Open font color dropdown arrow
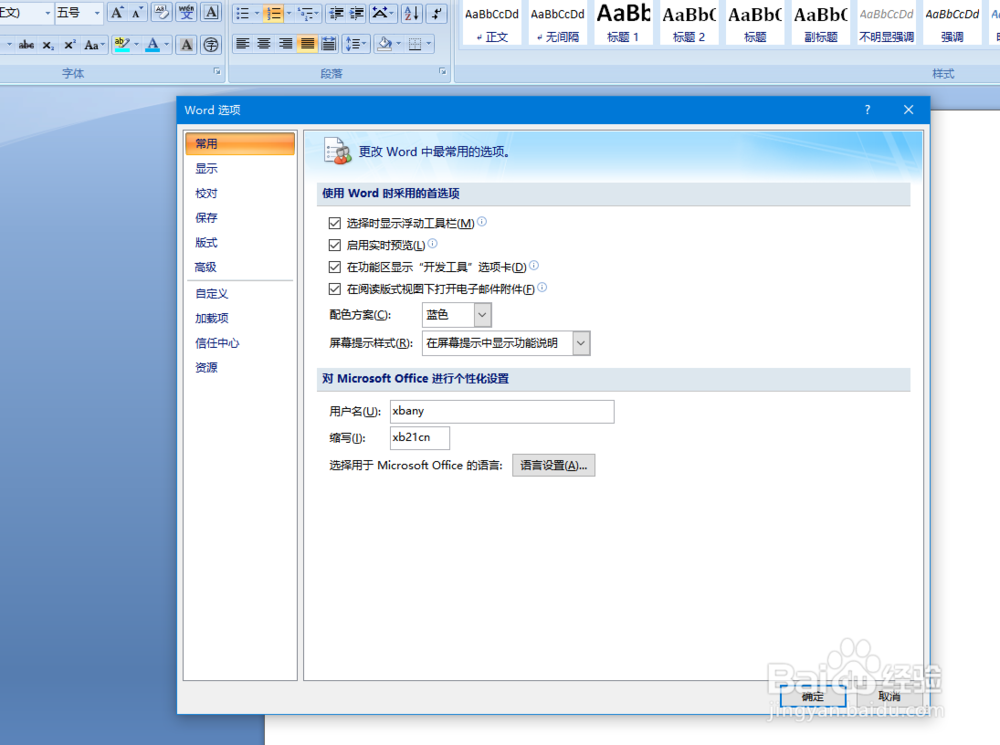This screenshot has width=1000, height=745. click(166, 45)
